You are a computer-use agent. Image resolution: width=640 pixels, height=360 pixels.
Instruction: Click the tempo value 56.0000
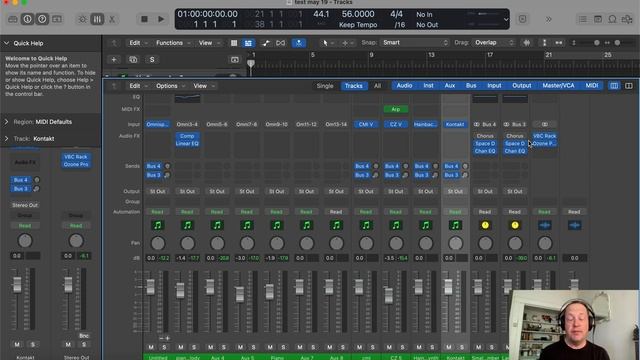tap(358, 14)
